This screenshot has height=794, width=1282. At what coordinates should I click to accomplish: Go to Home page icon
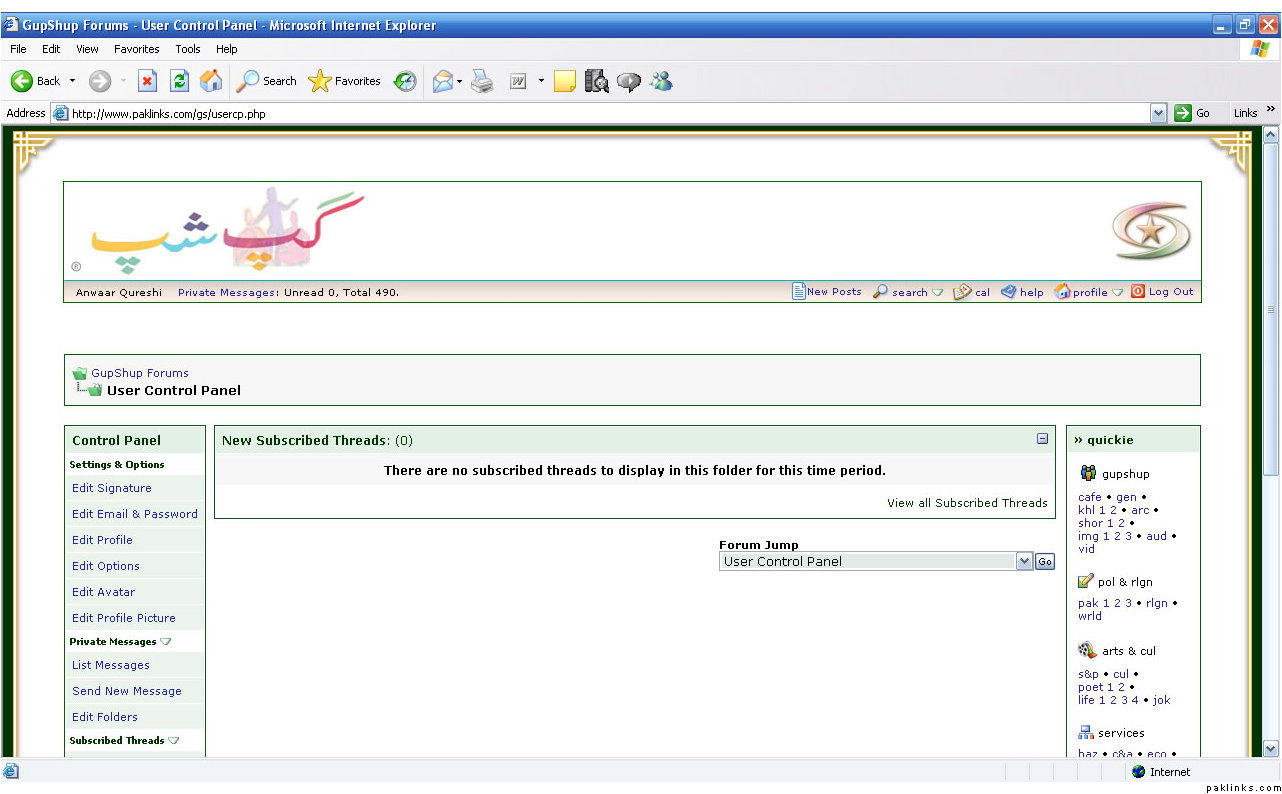pyautogui.click(x=211, y=81)
